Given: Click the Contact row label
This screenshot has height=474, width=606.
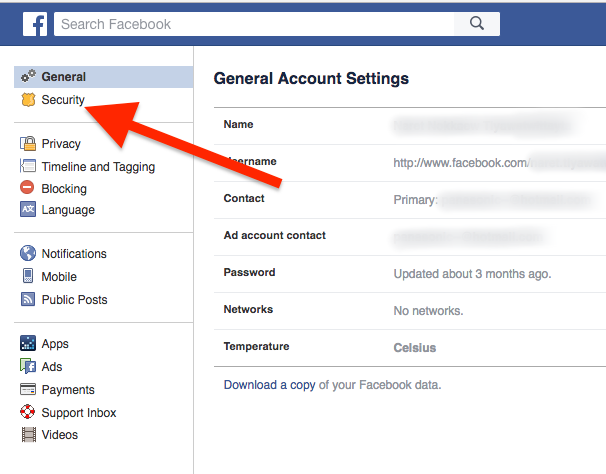Looking at the screenshot, I should click(244, 198).
